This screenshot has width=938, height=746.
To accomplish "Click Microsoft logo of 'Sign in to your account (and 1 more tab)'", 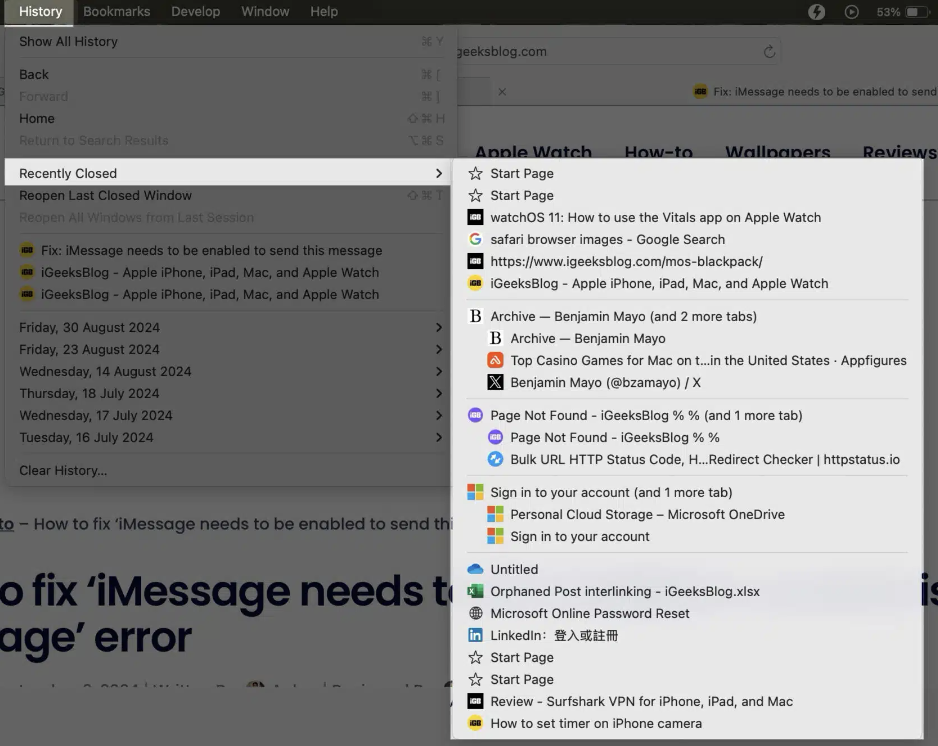I will click(x=475, y=492).
